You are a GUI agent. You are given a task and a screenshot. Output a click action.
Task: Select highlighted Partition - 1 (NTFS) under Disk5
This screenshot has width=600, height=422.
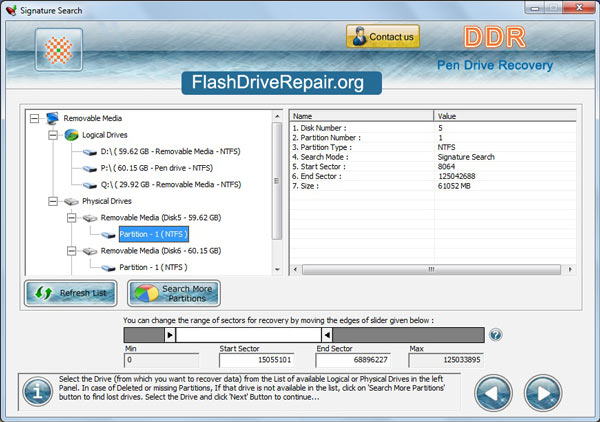click(153, 234)
